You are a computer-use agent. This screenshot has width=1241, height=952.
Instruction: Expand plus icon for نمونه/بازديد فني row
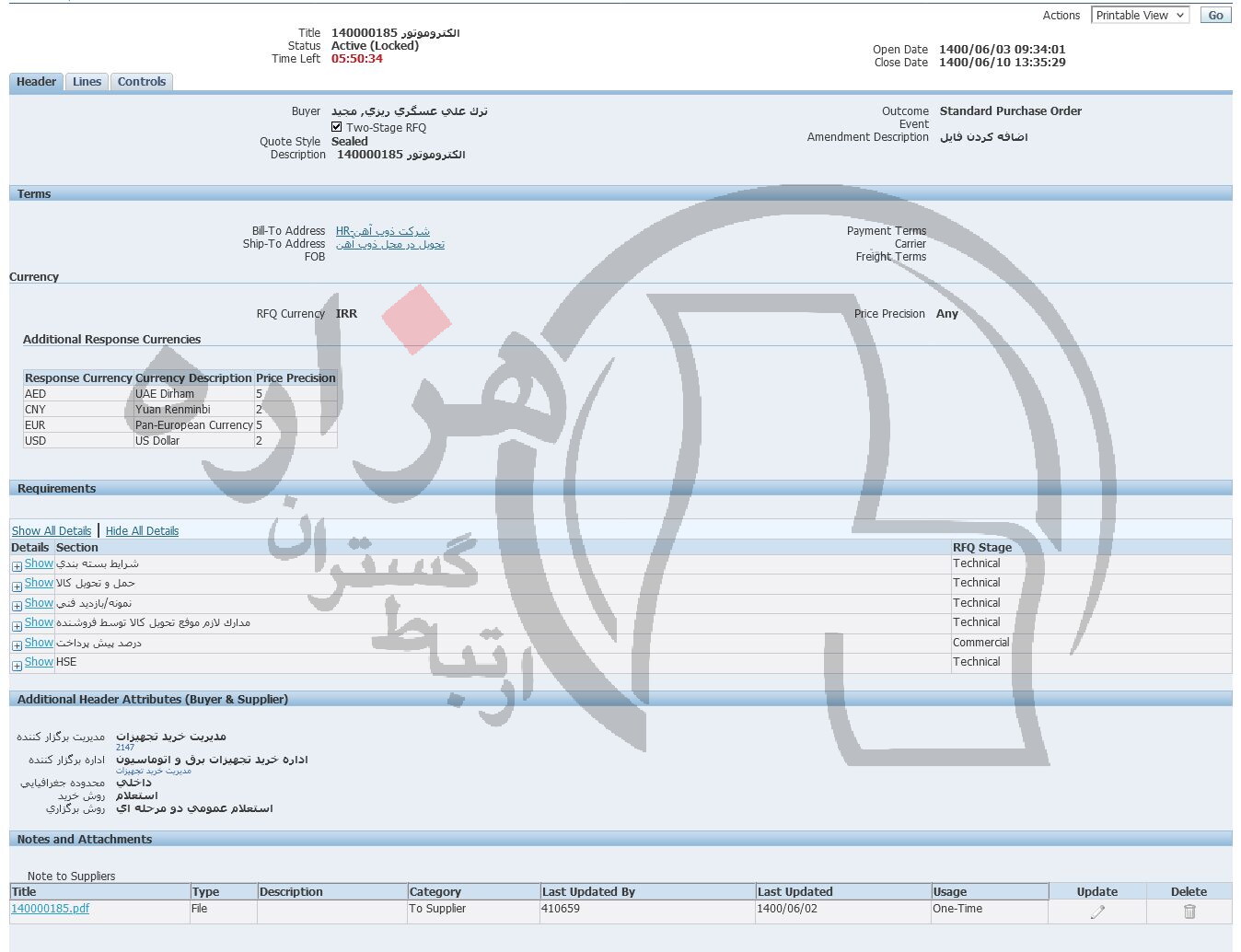click(17, 606)
